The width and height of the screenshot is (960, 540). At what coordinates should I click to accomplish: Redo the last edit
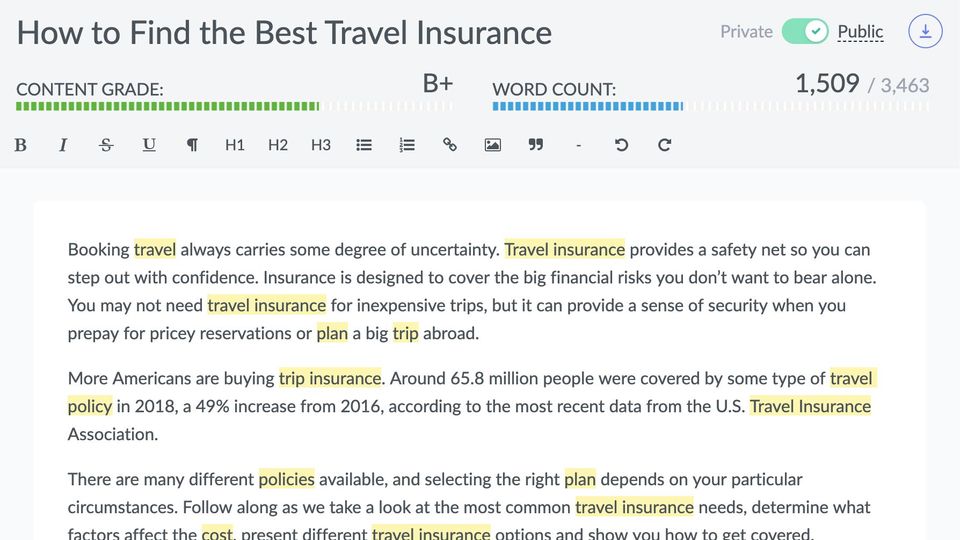pos(664,145)
